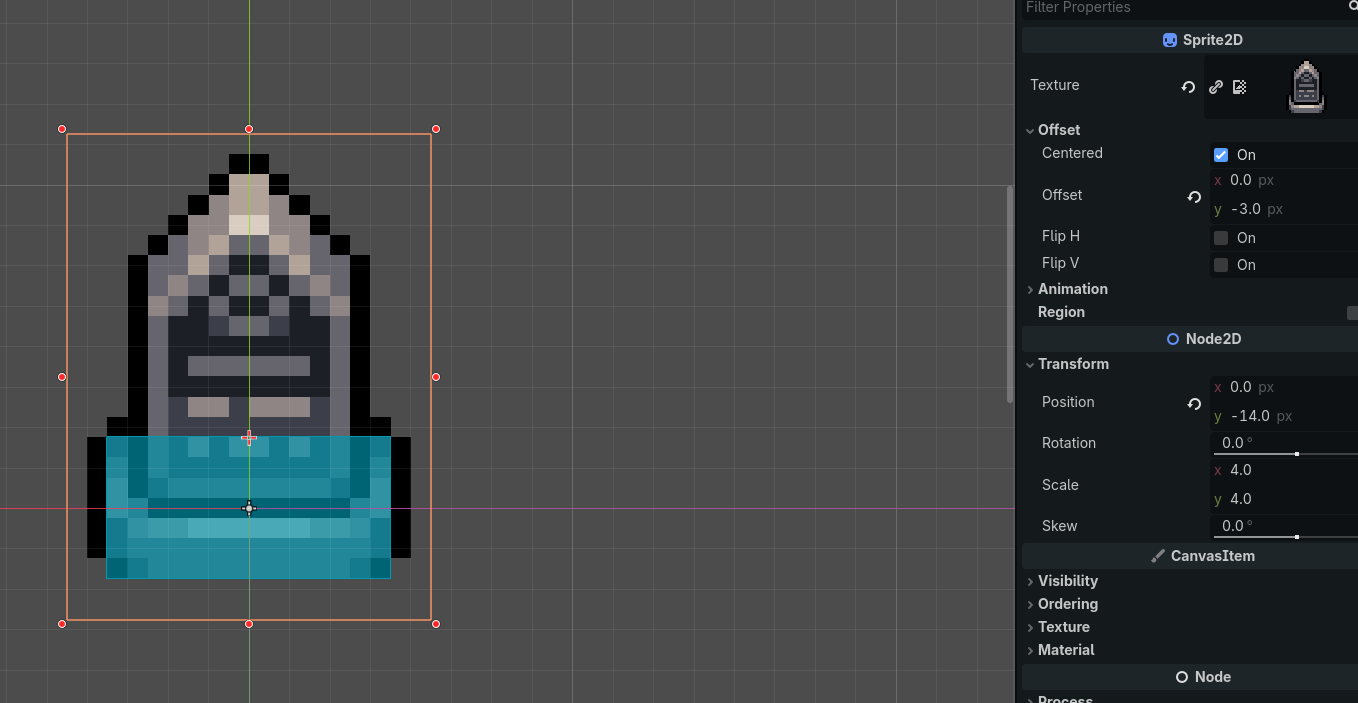Image resolution: width=1358 pixels, height=703 pixels.
Task: Focus the Filter Properties search box
Action: pos(1180,8)
